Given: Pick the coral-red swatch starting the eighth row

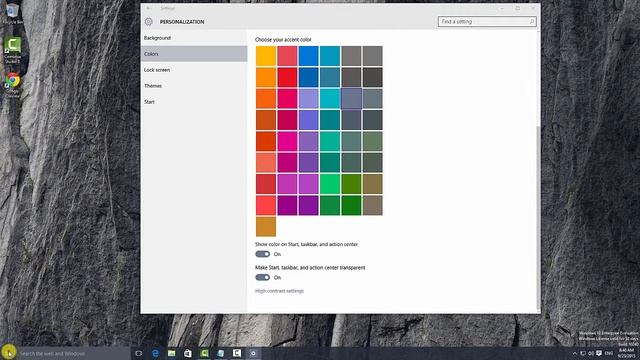Looking at the screenshot, I should click(266, 205).
